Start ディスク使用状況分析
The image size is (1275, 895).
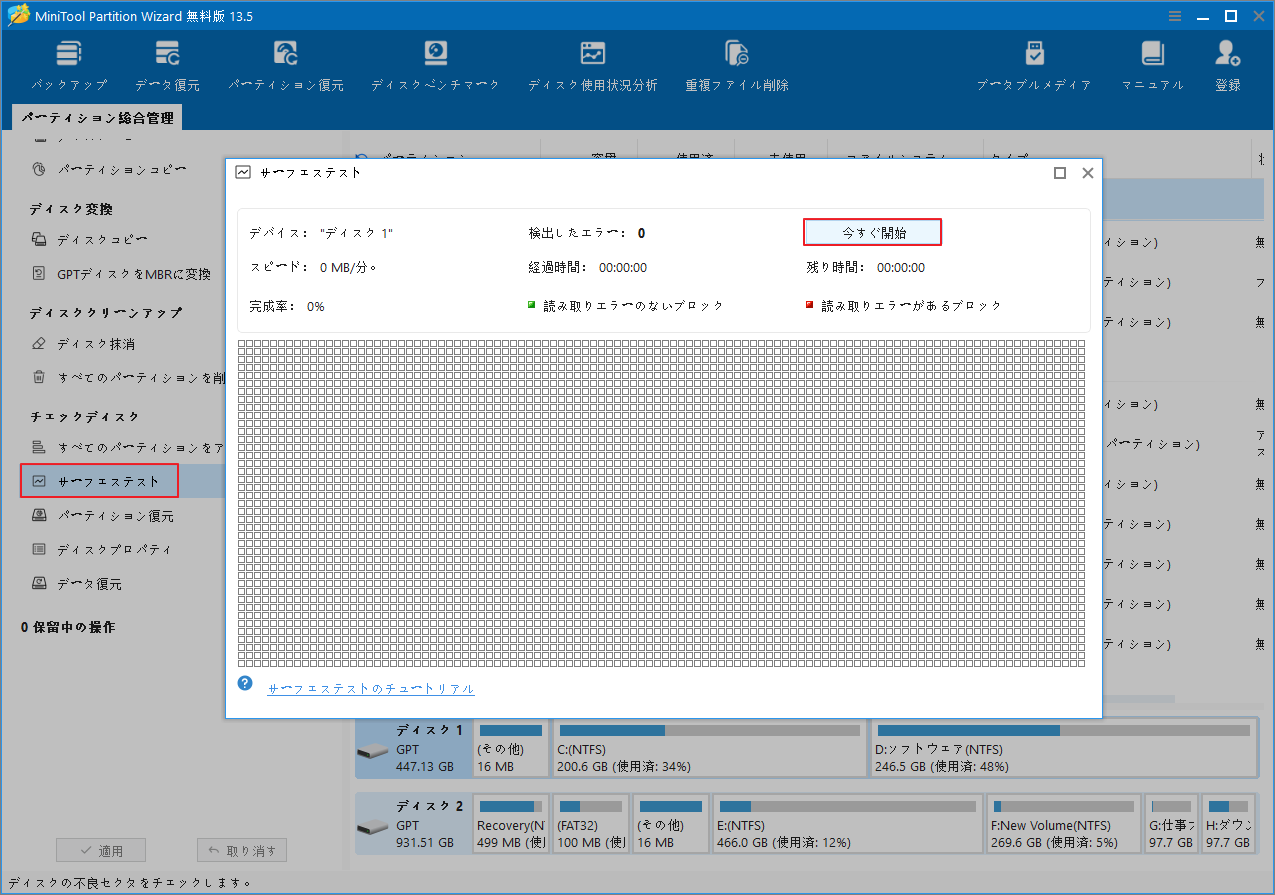click(x=592, y=62)
